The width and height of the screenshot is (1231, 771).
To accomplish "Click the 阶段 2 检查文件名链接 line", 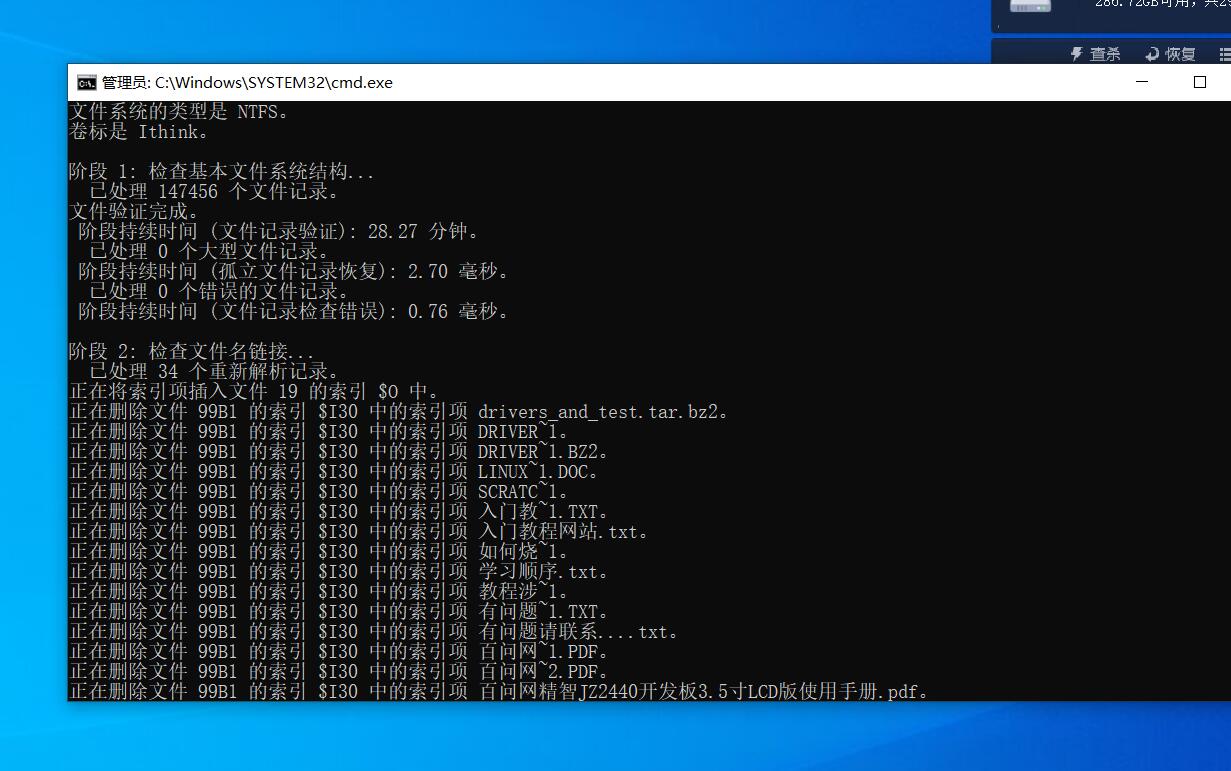I will coord(192,351).
